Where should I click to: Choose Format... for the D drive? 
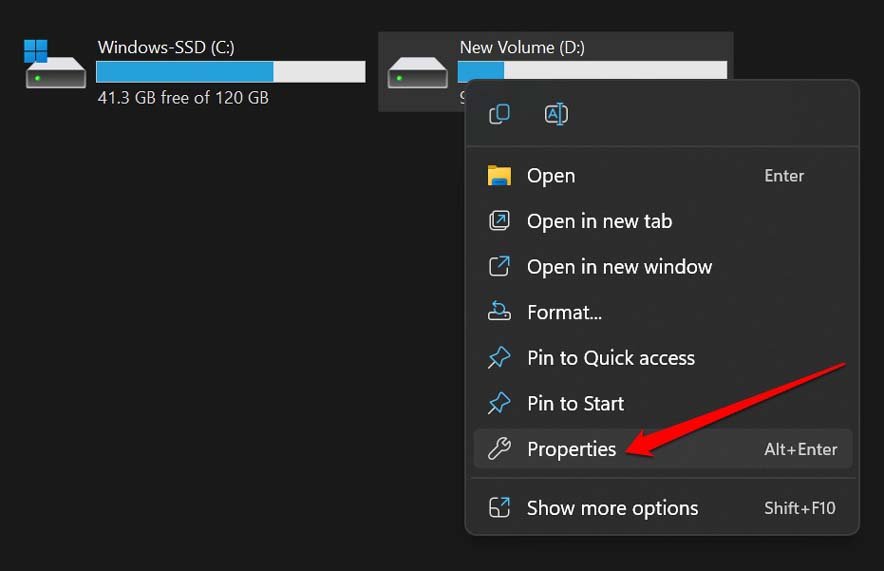663,312
